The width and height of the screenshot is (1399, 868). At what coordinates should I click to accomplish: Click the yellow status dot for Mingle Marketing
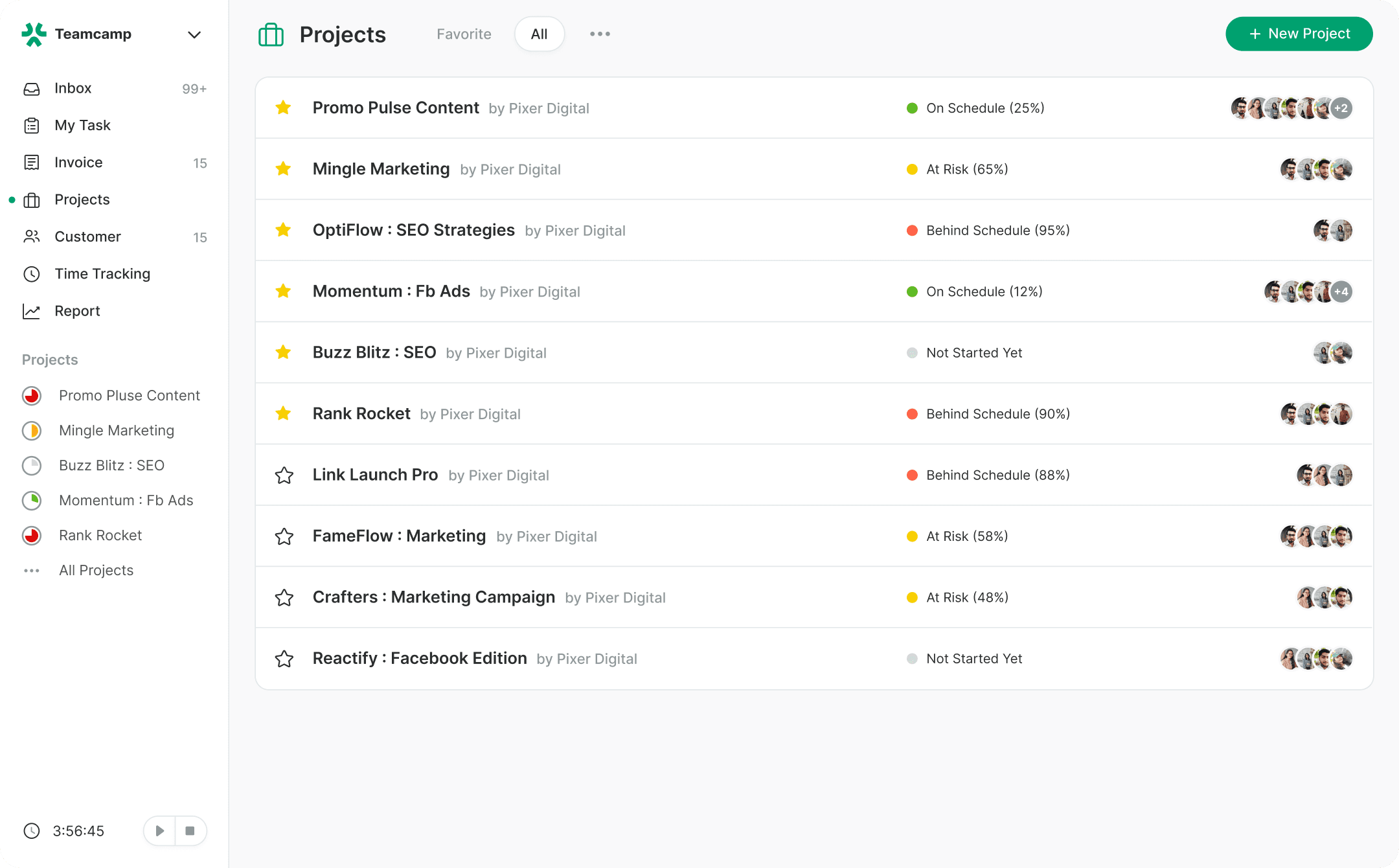(x=912, y=170)
